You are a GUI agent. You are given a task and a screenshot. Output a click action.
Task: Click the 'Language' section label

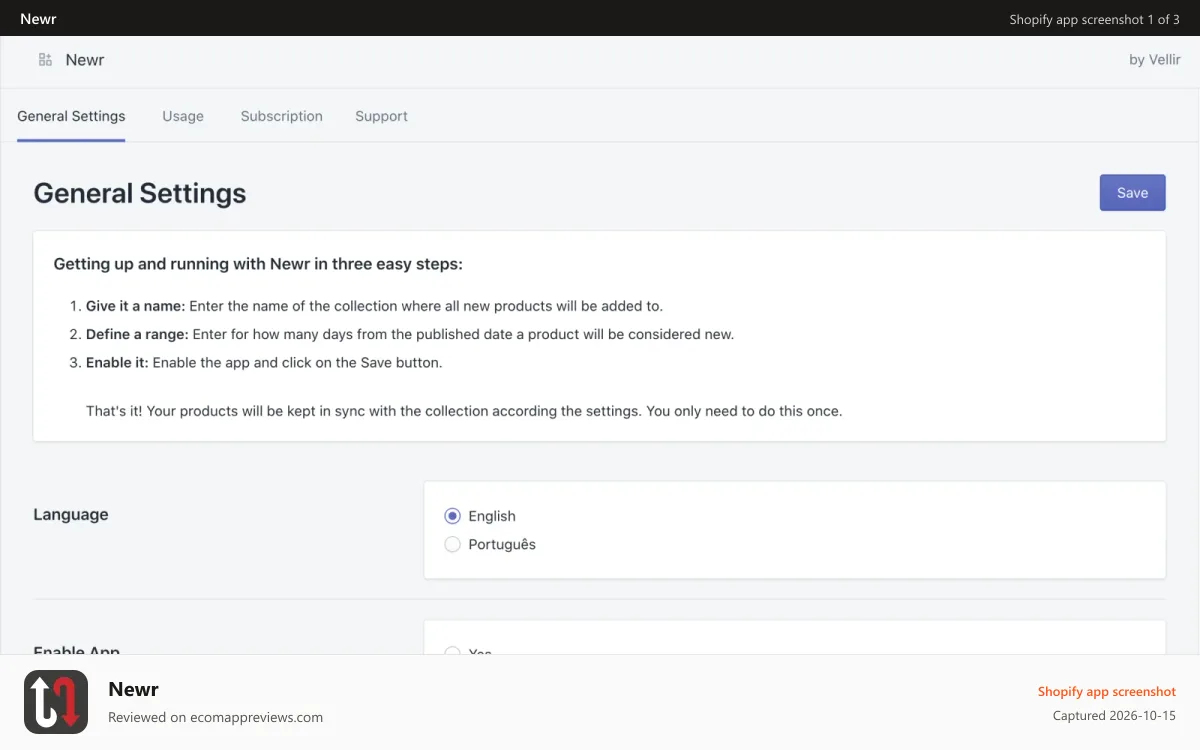[x=71, y=514]
